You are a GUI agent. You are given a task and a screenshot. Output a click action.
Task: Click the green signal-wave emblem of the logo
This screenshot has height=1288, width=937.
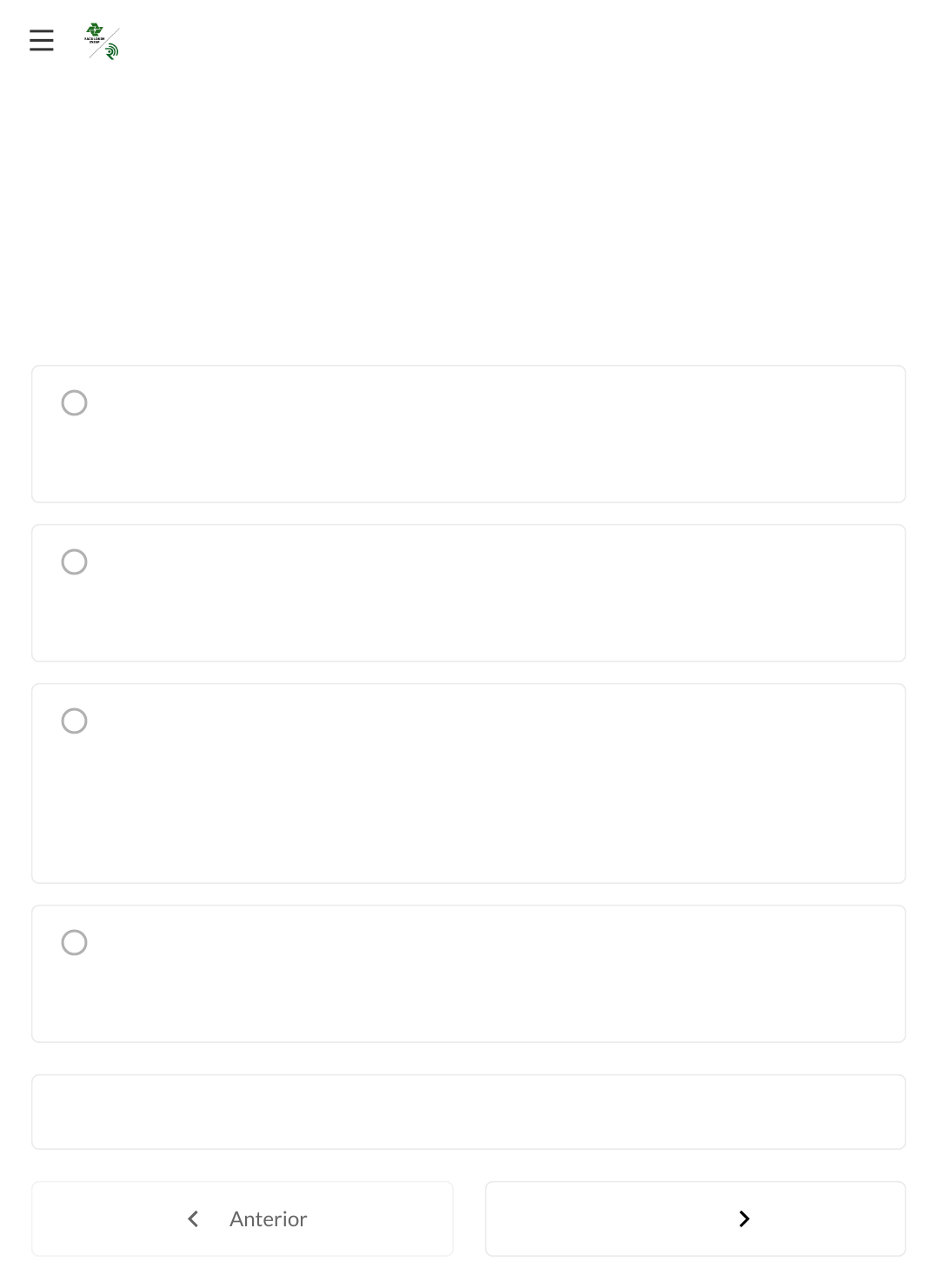tap(111, 52)
